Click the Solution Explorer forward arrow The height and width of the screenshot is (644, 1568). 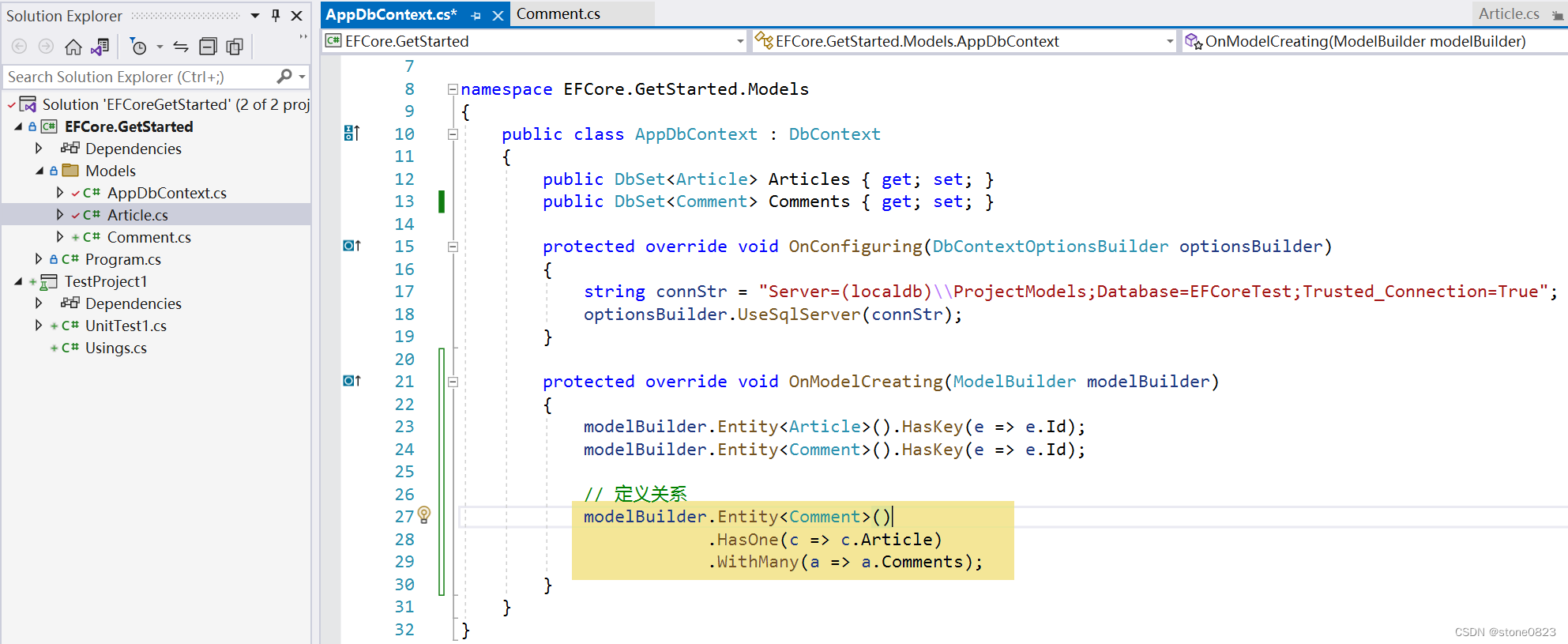(x=47, y=47)
